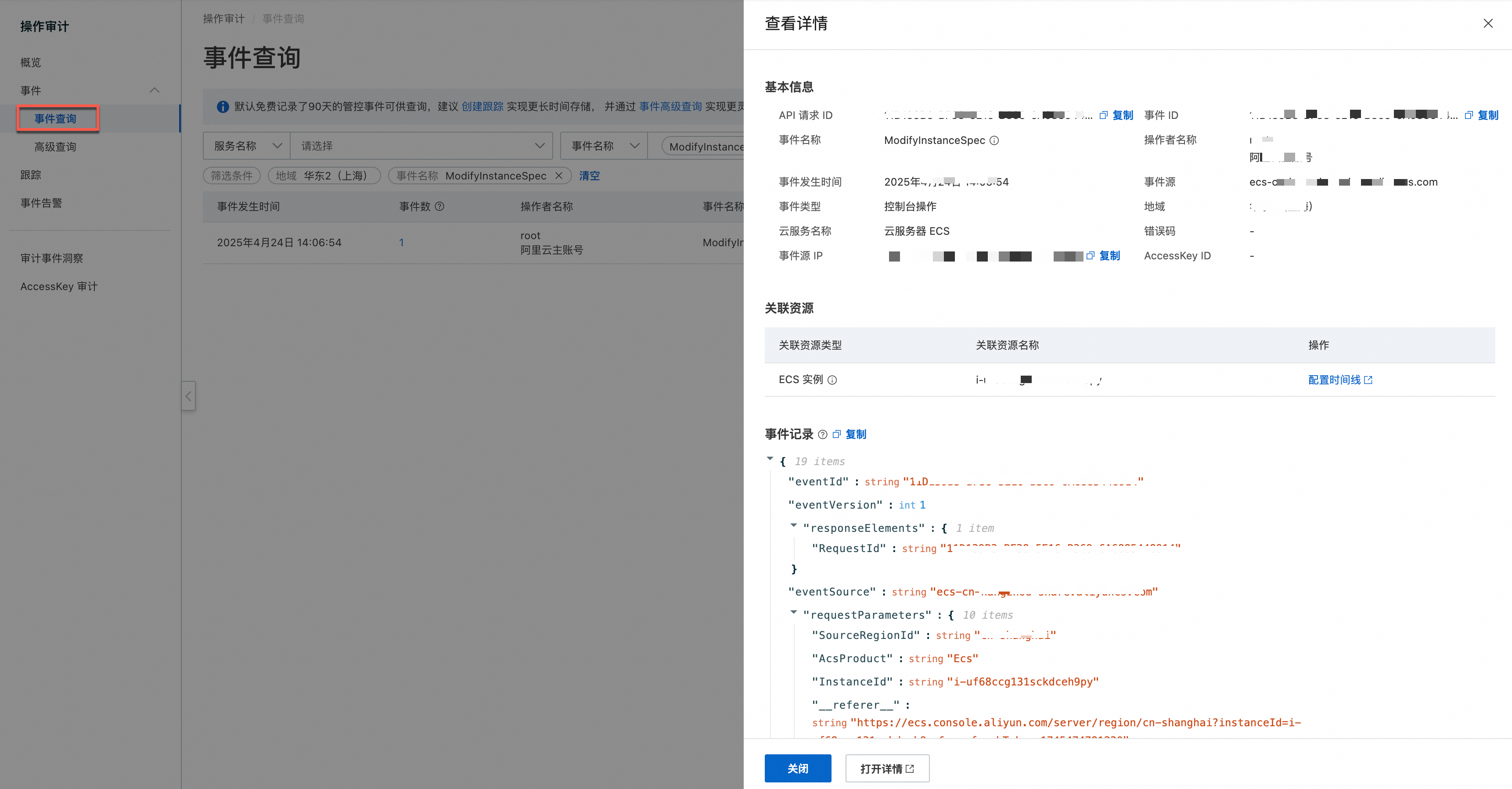Viewport: 1512px width, 789px height.
Task: Click the 地域 华东2（上海）filter tag
Action: coord(324,176)
